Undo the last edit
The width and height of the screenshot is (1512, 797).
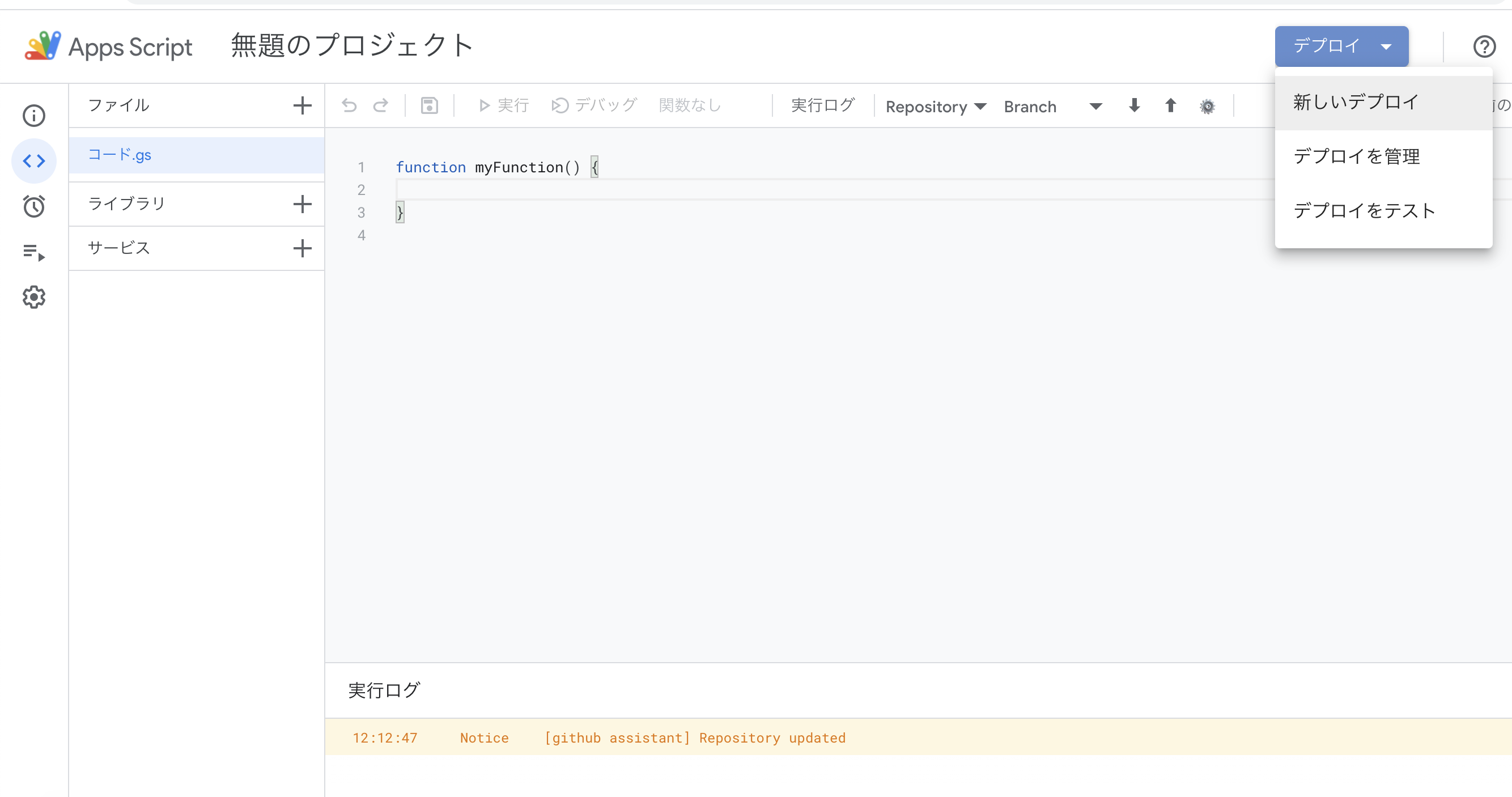coord(350,105)
